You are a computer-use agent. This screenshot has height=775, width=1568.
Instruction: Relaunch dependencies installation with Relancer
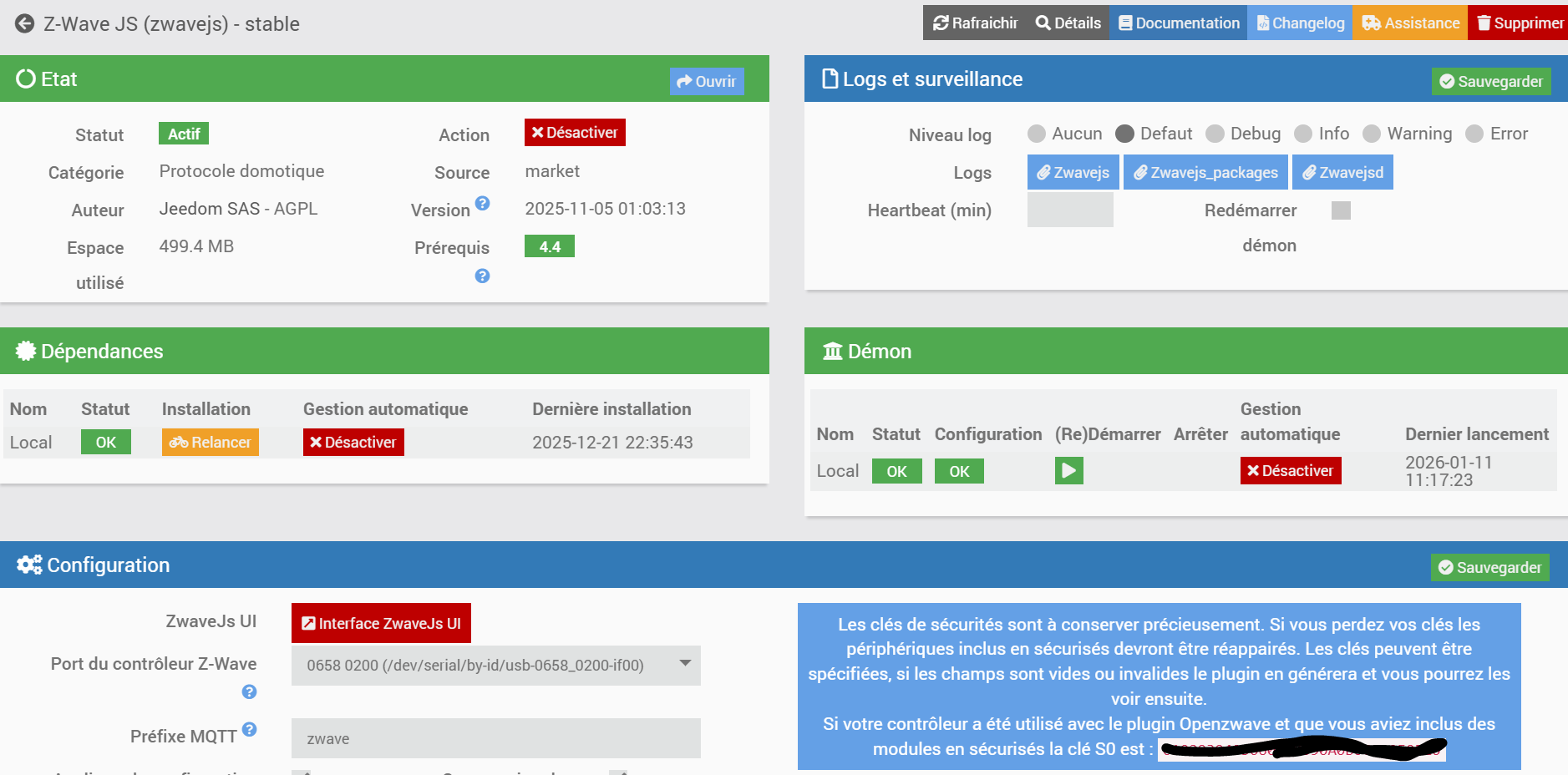pos(211,443)
